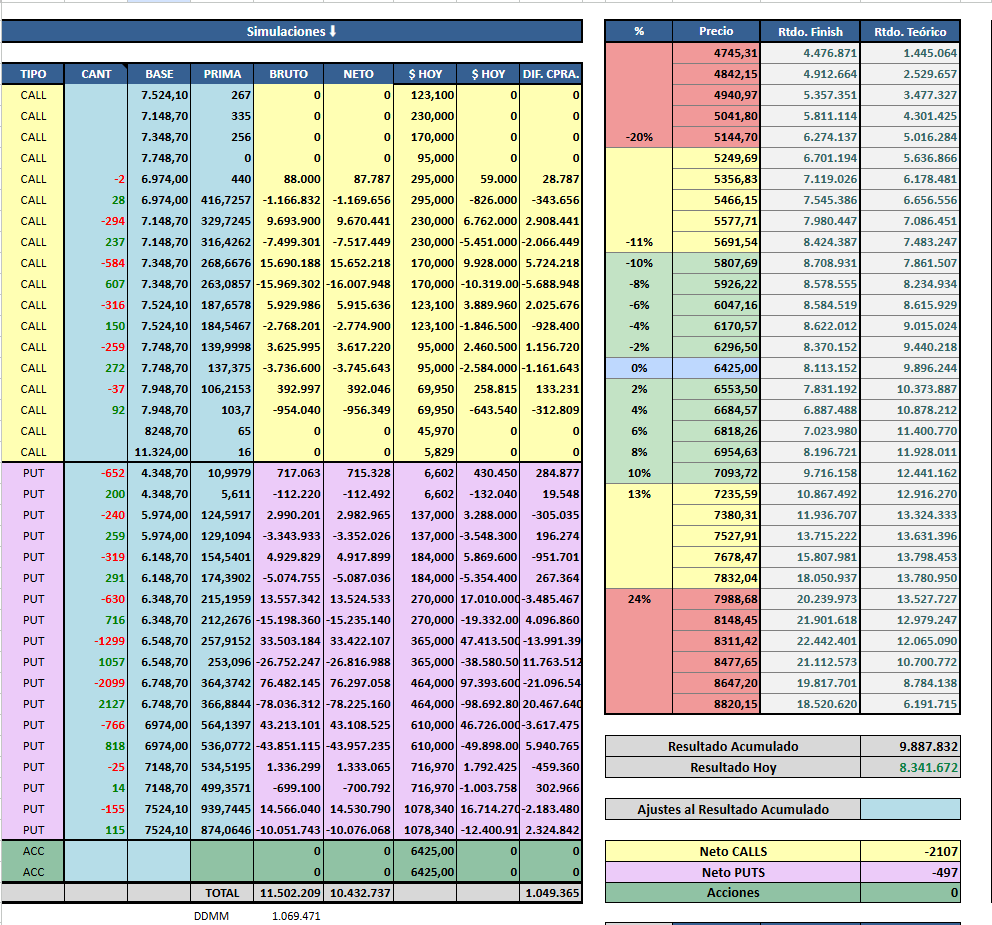
Task: Click the CALL quantity 607
Action: (96, 284)
